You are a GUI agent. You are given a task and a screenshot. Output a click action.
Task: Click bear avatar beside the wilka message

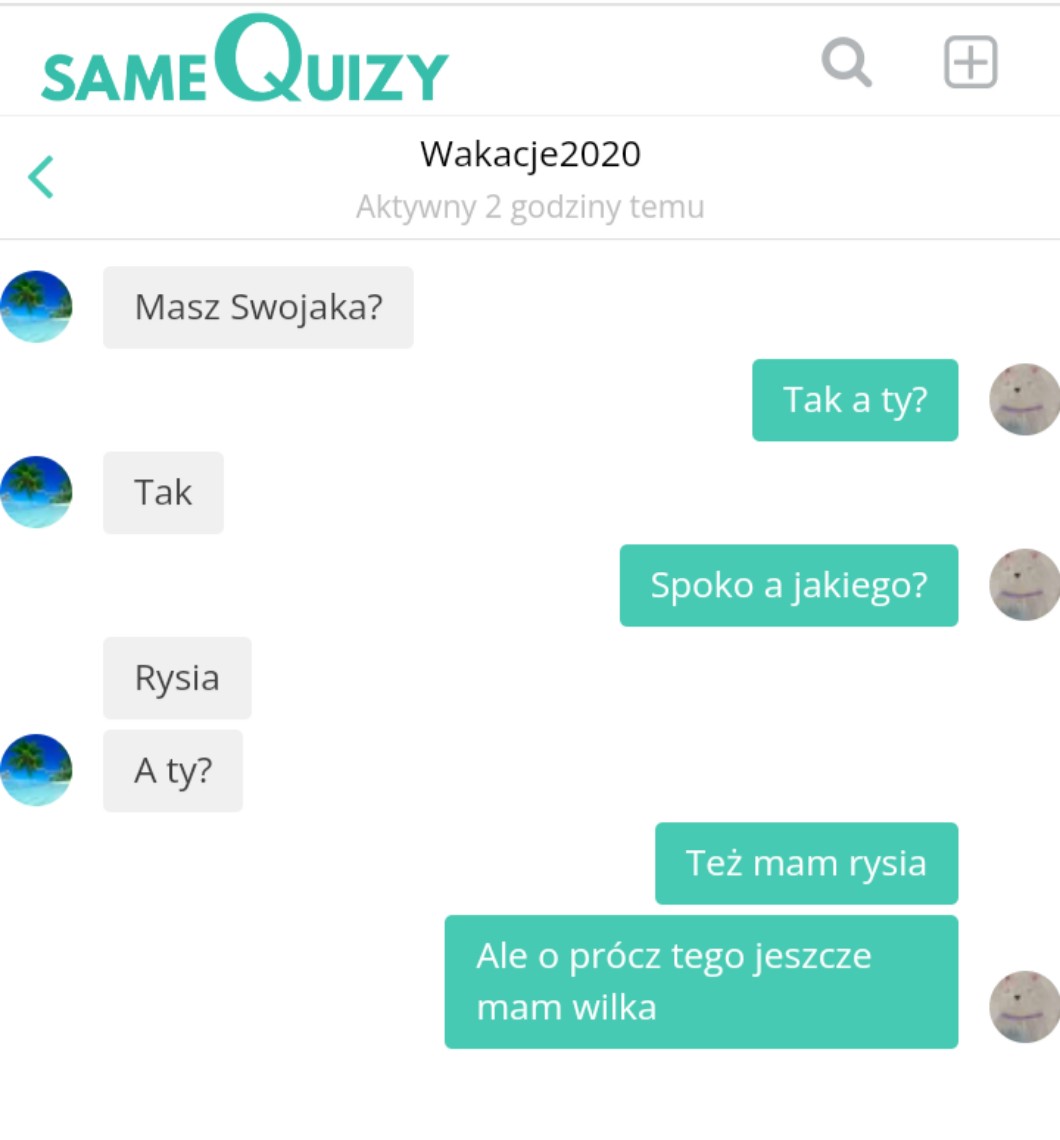click(1024, 1007)
